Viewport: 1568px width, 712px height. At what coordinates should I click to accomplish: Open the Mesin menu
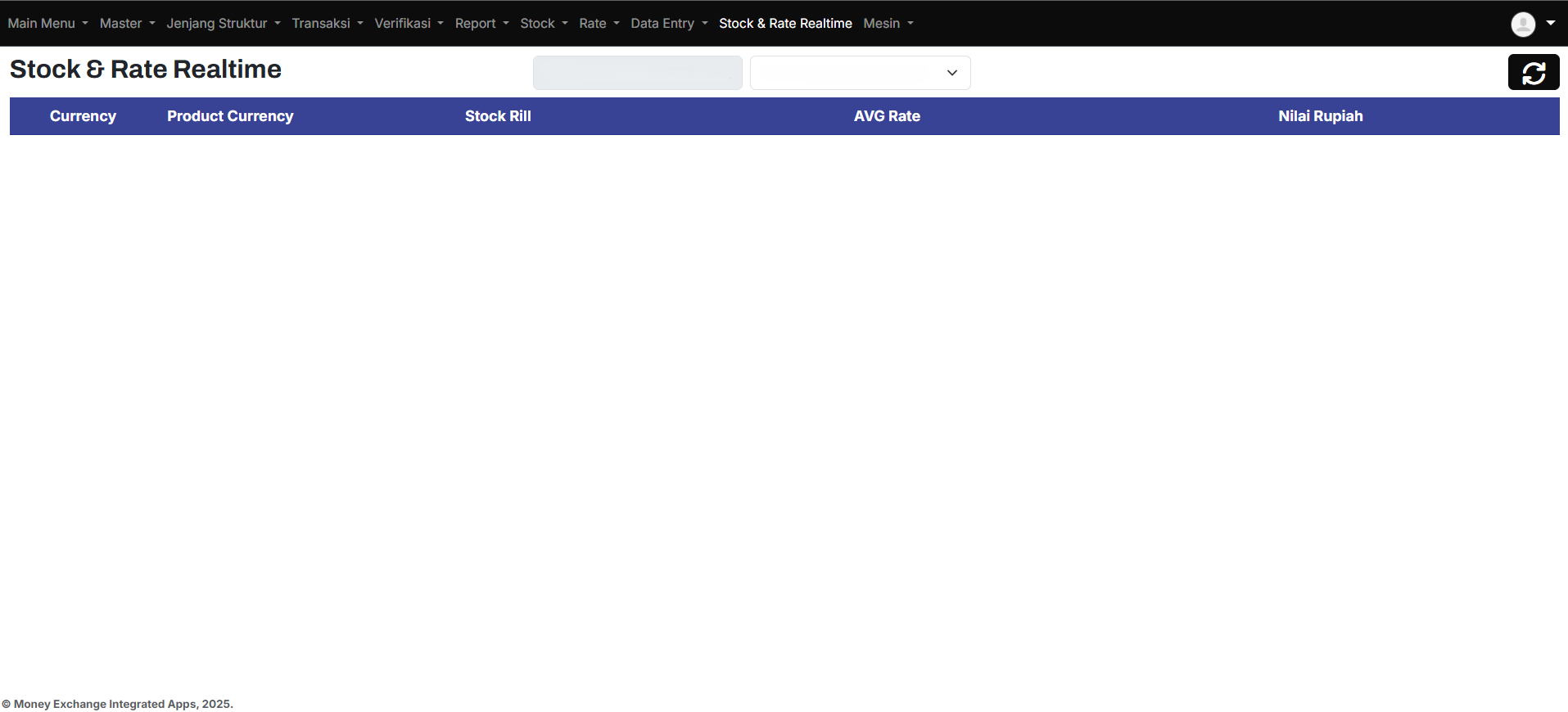point(888,24)
